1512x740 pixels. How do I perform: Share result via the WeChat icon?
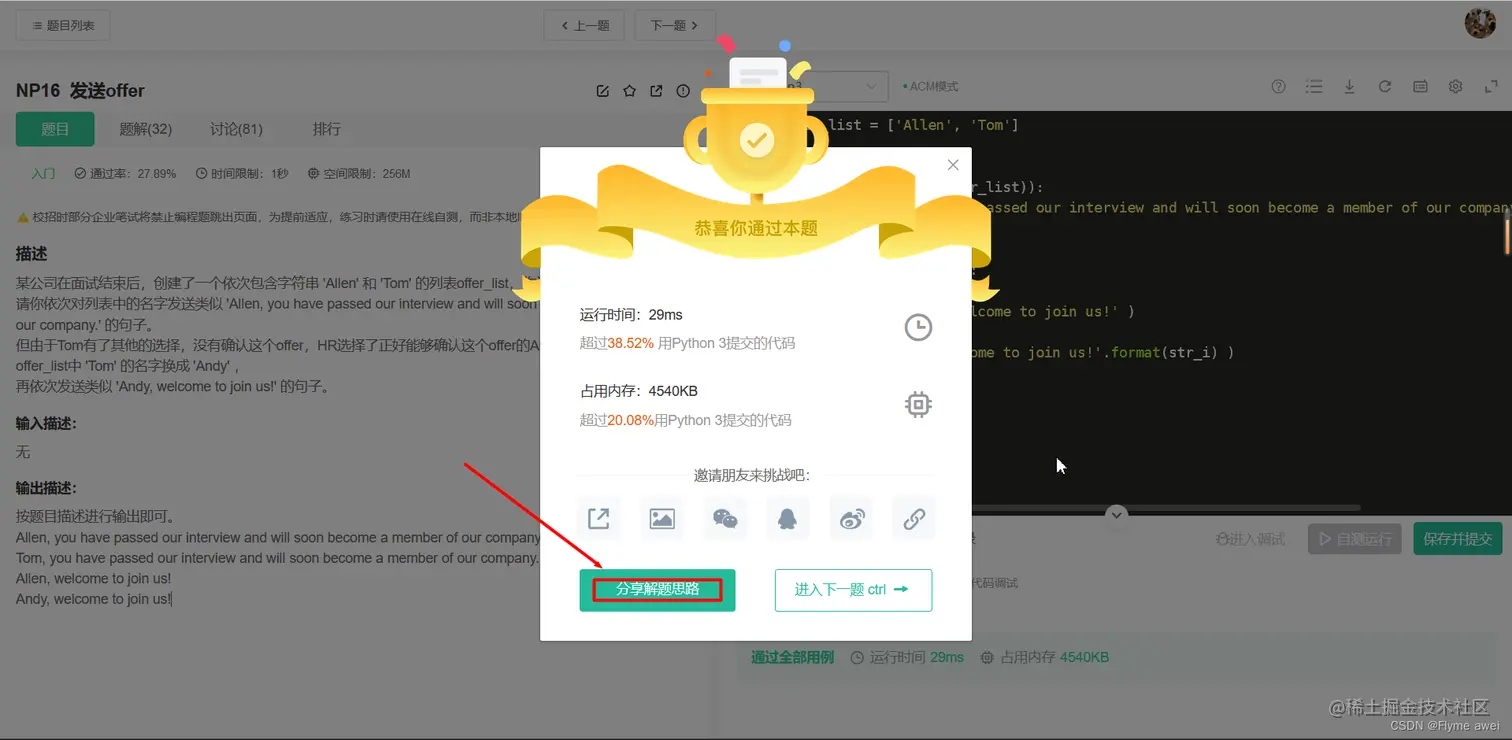point(724,518)
